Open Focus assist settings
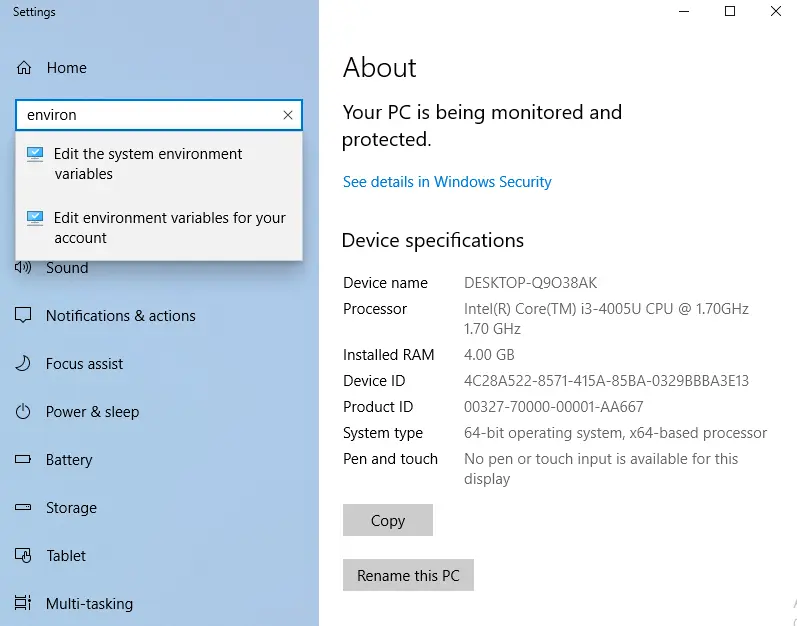Image resolution: width=797 pixels, height=626 pixels. 84,364
